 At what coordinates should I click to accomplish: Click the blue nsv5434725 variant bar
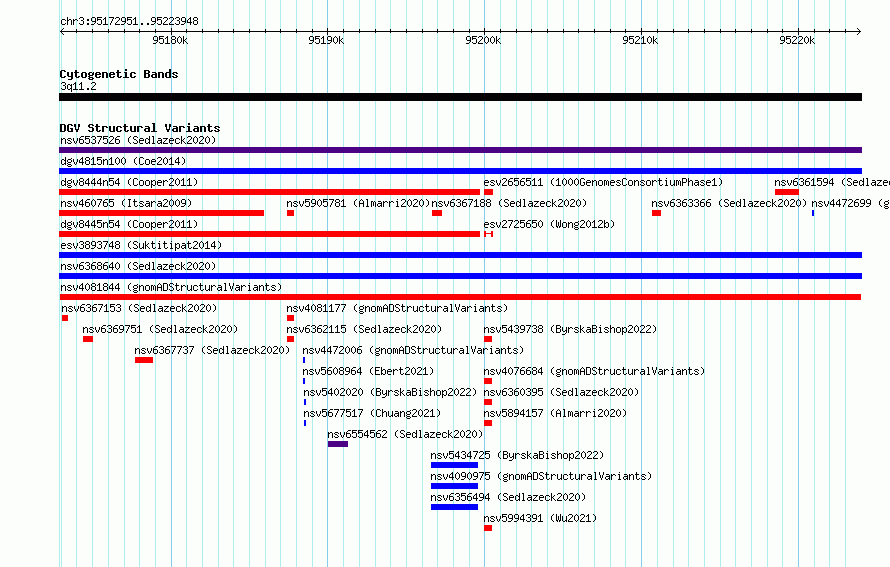(x=454, y=465)
